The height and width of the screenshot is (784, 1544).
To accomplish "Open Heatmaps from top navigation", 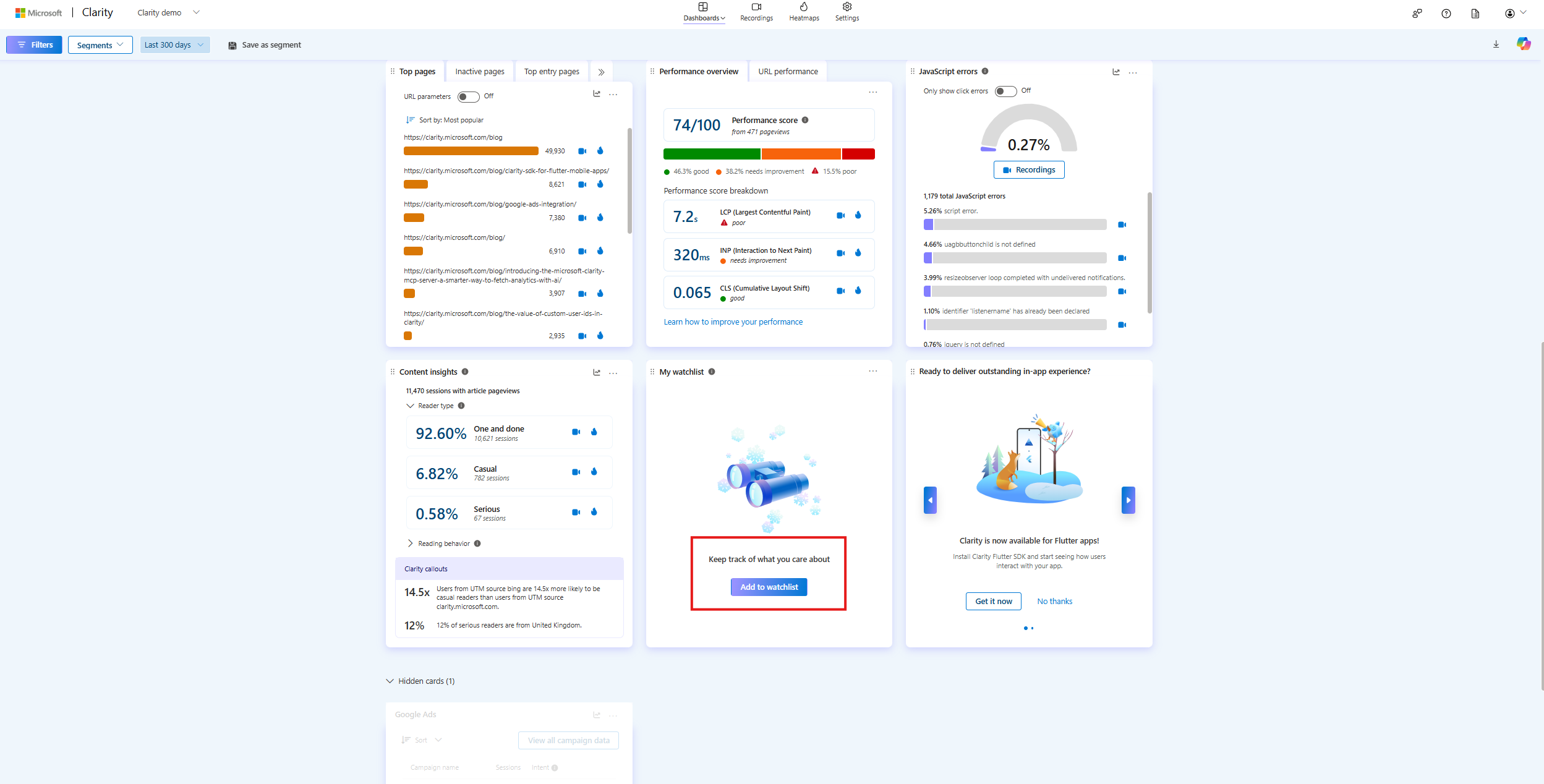I will tap(804, 12).
